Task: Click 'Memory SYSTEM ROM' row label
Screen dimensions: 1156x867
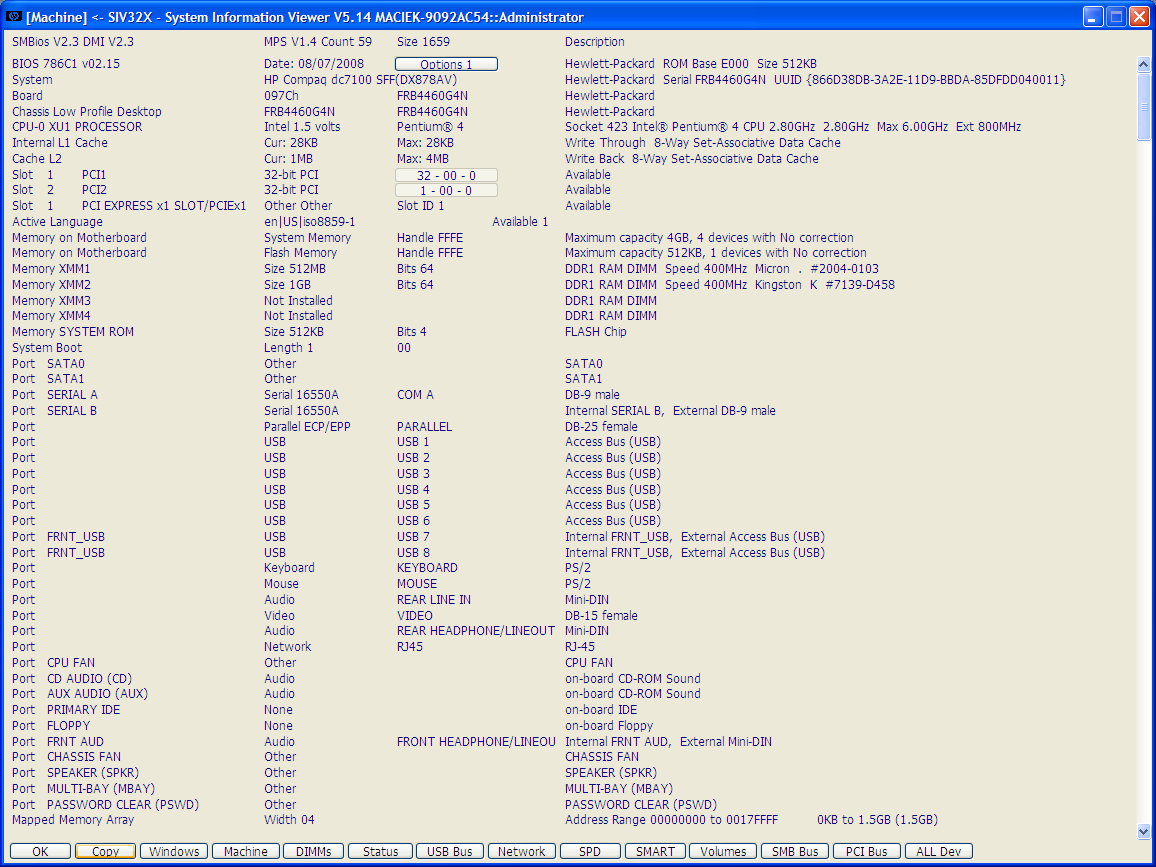Action: click(73, 332)
